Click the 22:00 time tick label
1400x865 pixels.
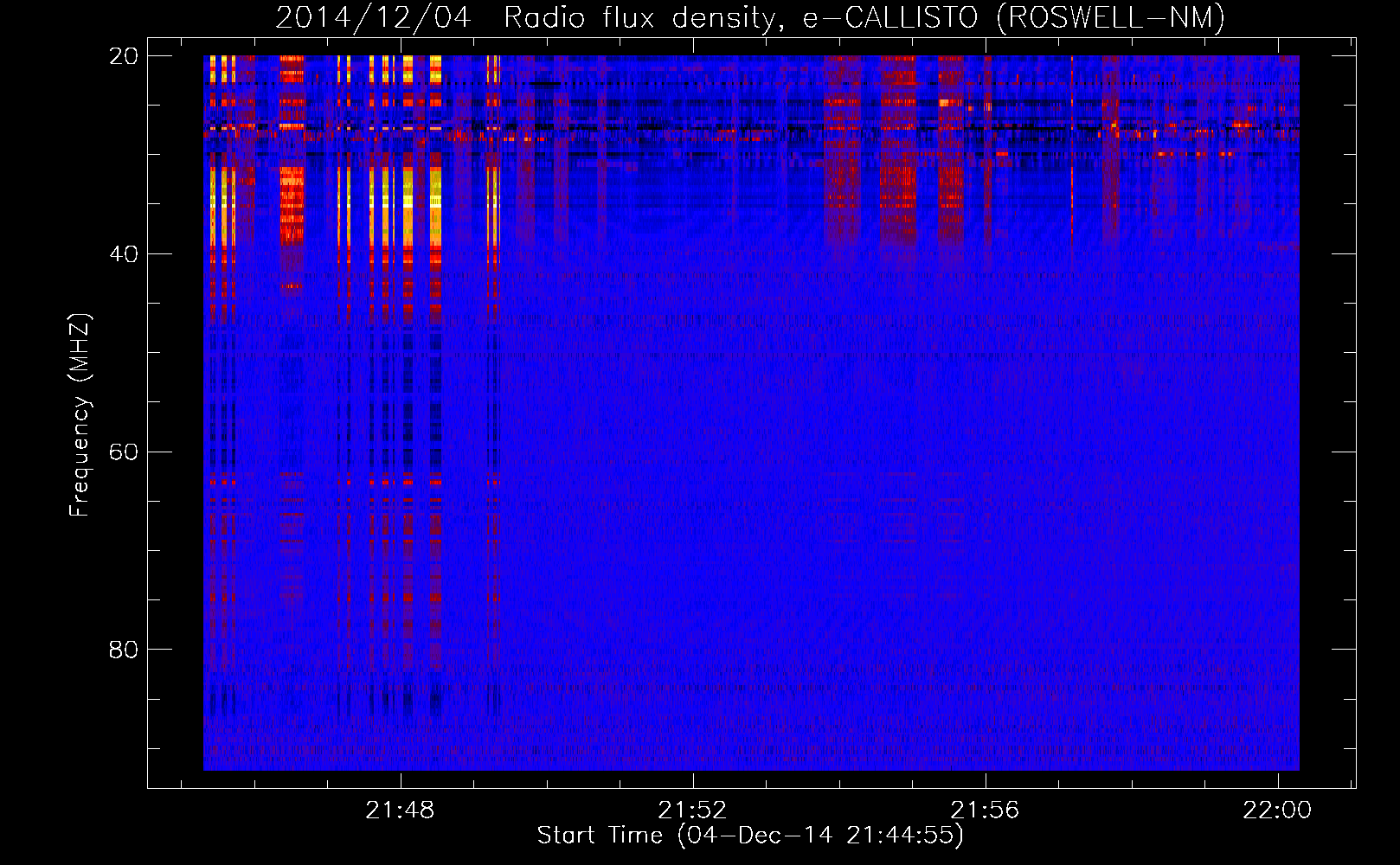(1277, 811)
